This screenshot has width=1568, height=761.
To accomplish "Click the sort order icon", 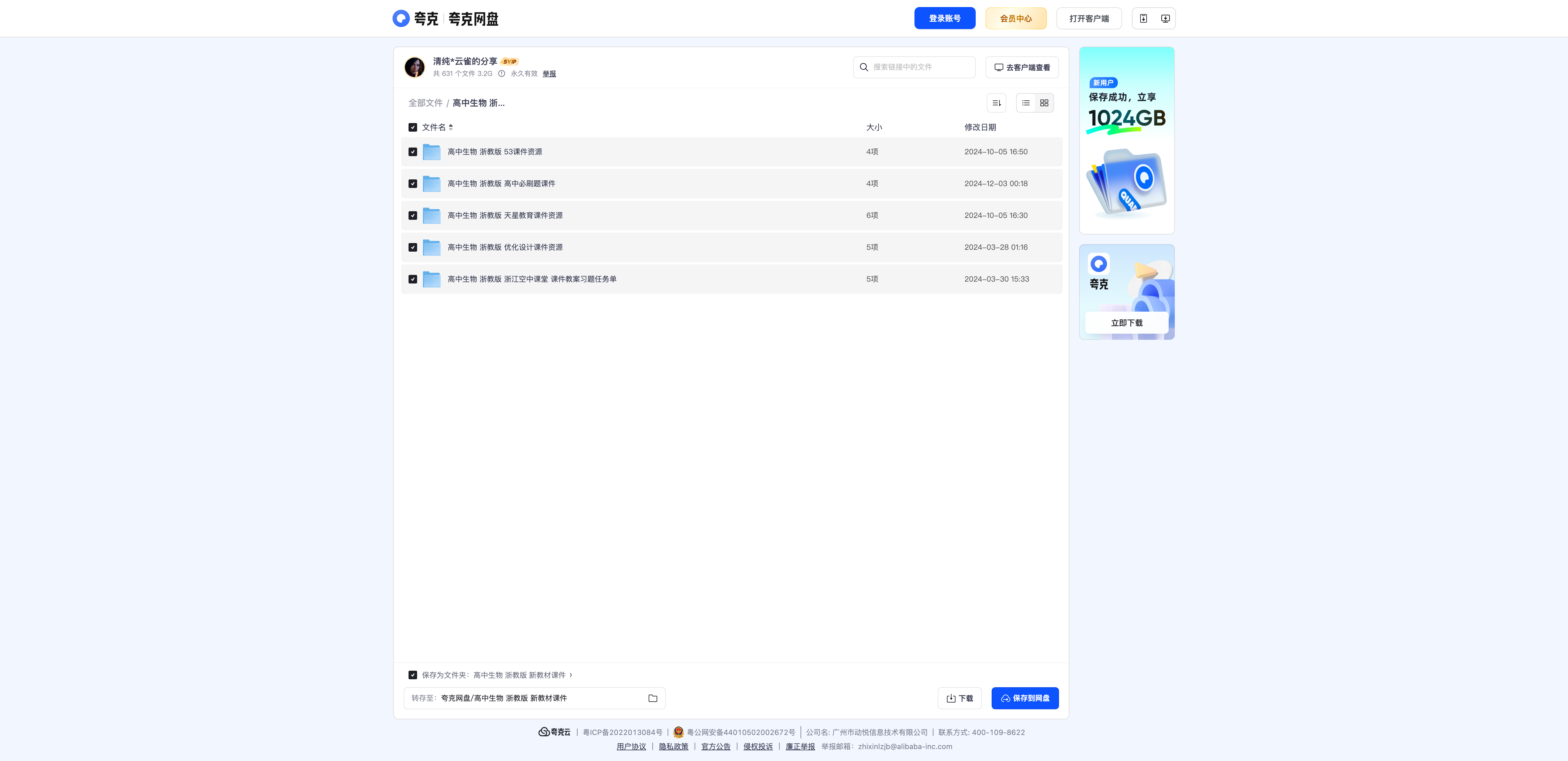I will (997, 103).
